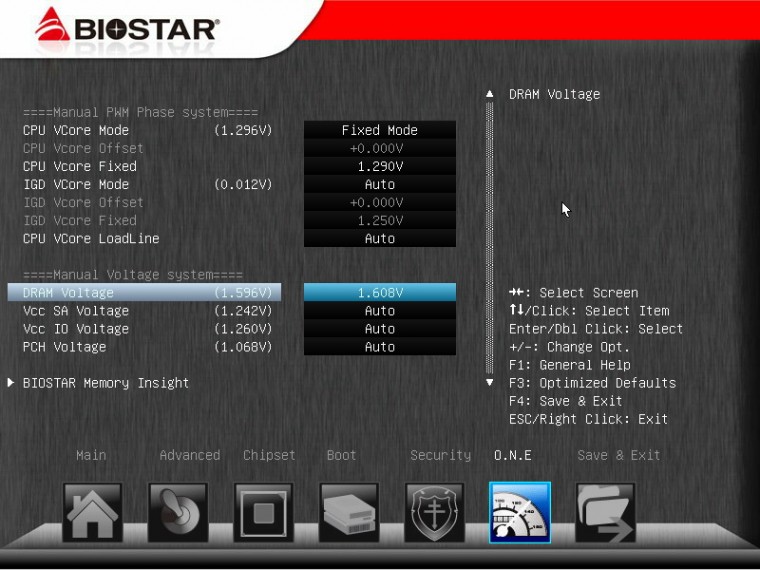Switch to the Main tab label
This screenshot has height=570, width=760.
91,455
